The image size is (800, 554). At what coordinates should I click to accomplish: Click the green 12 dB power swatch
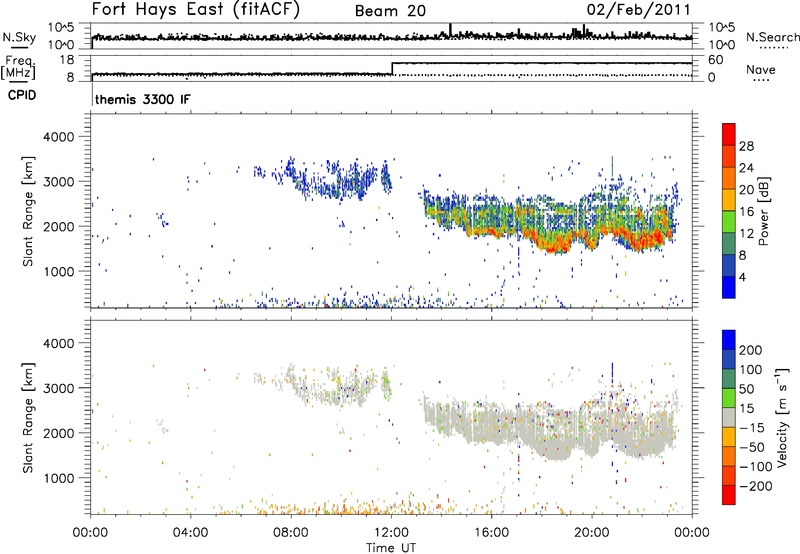[x=729, y=222]
